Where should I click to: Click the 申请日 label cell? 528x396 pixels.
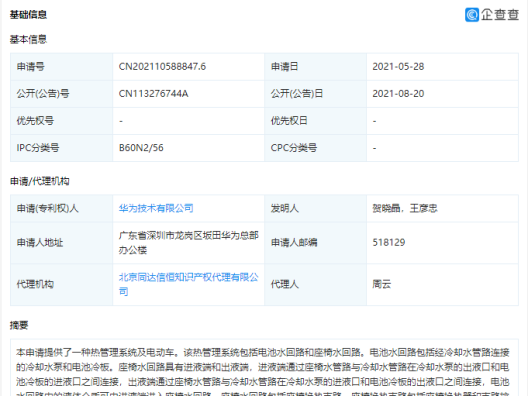(316, 67)
